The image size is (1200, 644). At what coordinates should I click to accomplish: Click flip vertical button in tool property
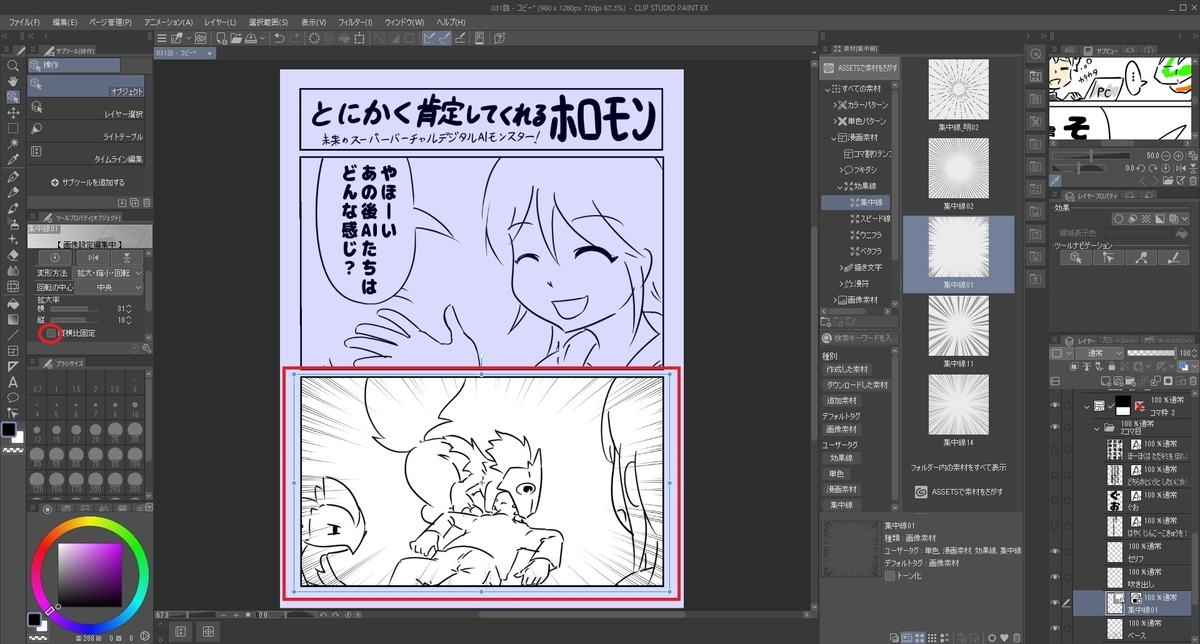coord(128,257)
